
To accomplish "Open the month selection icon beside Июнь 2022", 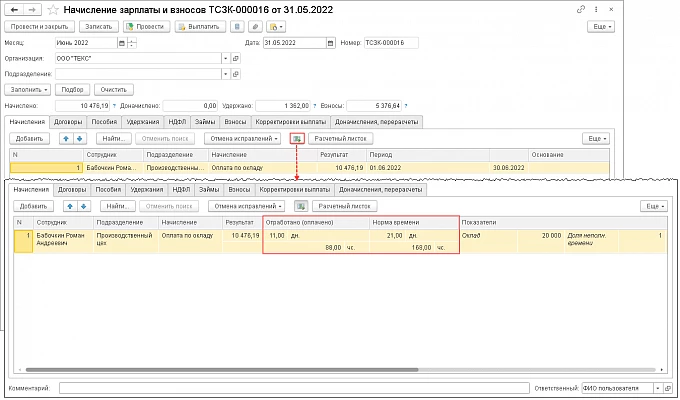I will click(122, 43).
